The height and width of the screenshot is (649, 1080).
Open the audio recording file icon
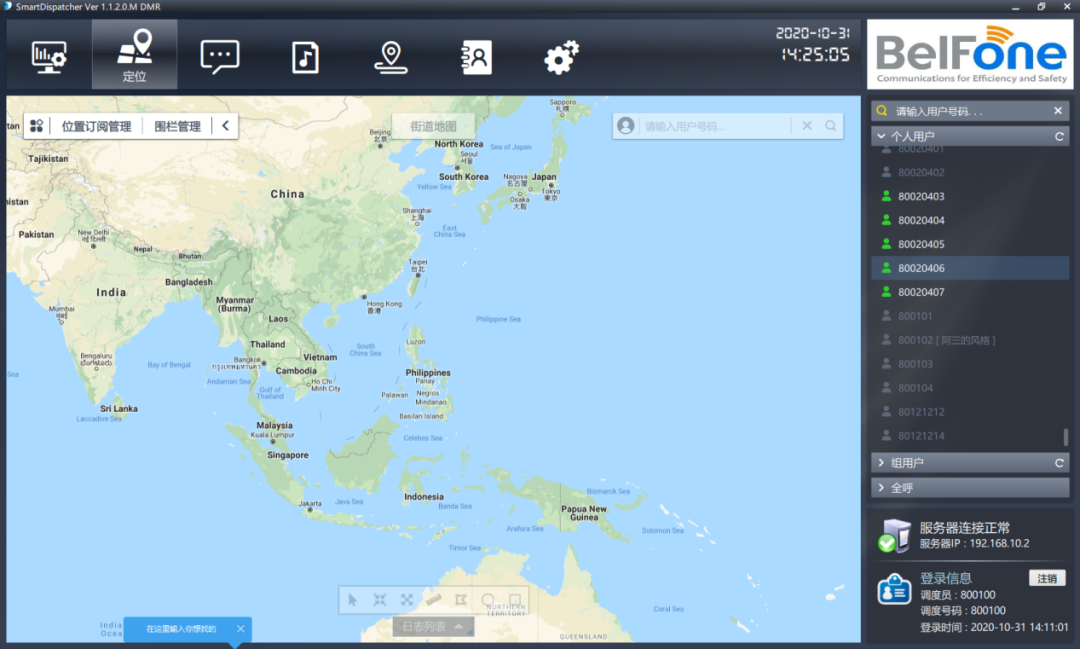[x=305, y=57]
